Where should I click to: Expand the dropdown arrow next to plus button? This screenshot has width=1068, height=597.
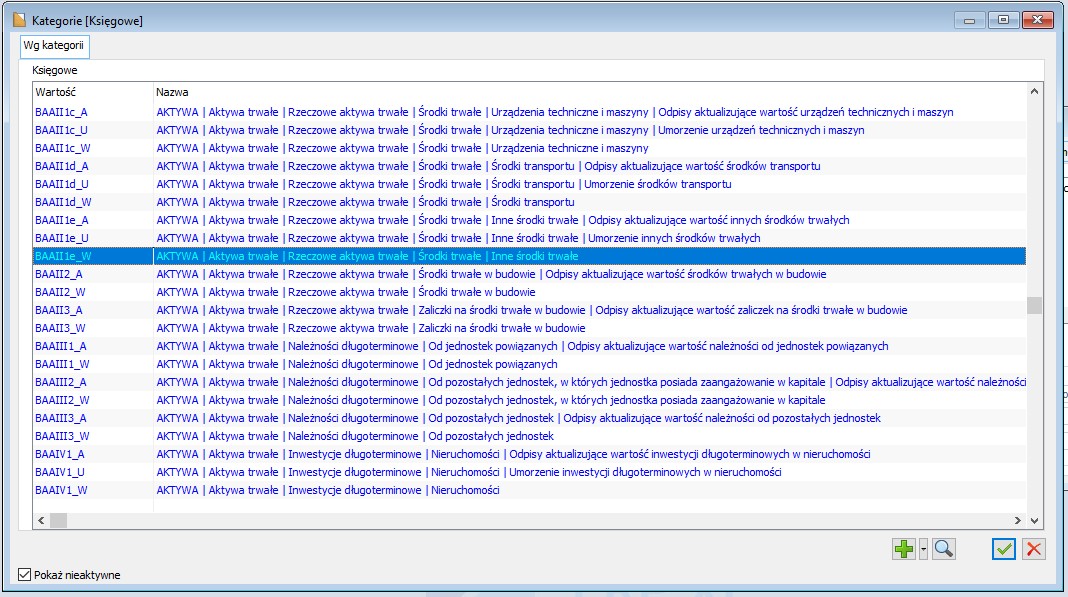923,549
